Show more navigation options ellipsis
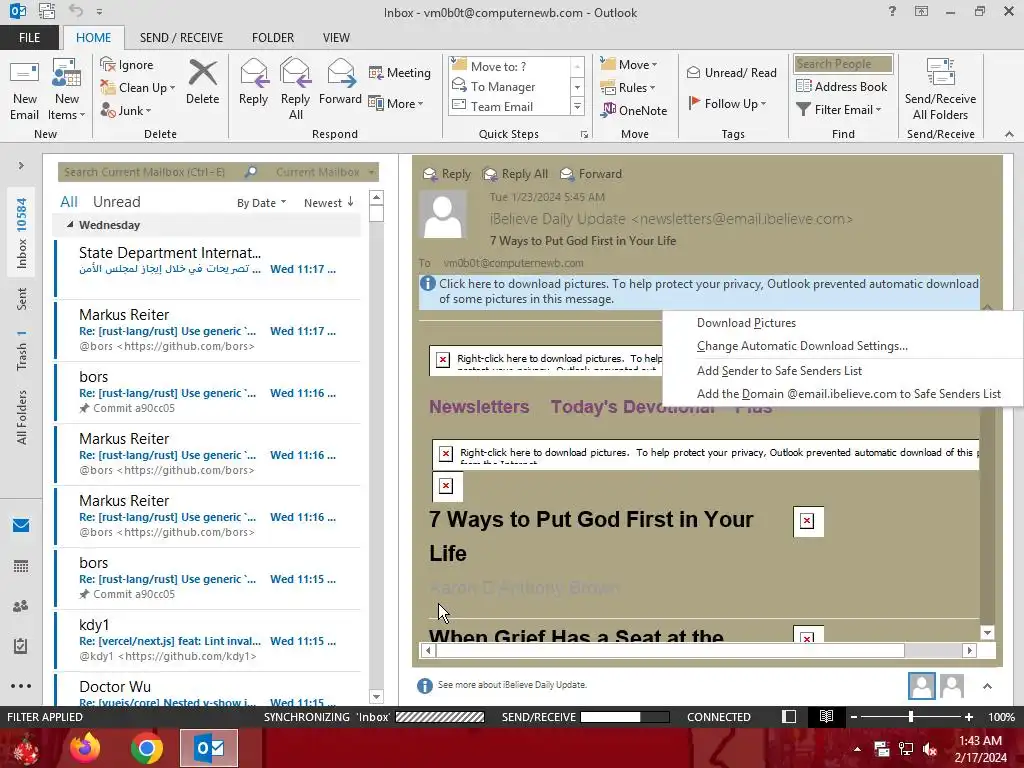1024x768 pixels. (x=21, y=686)
